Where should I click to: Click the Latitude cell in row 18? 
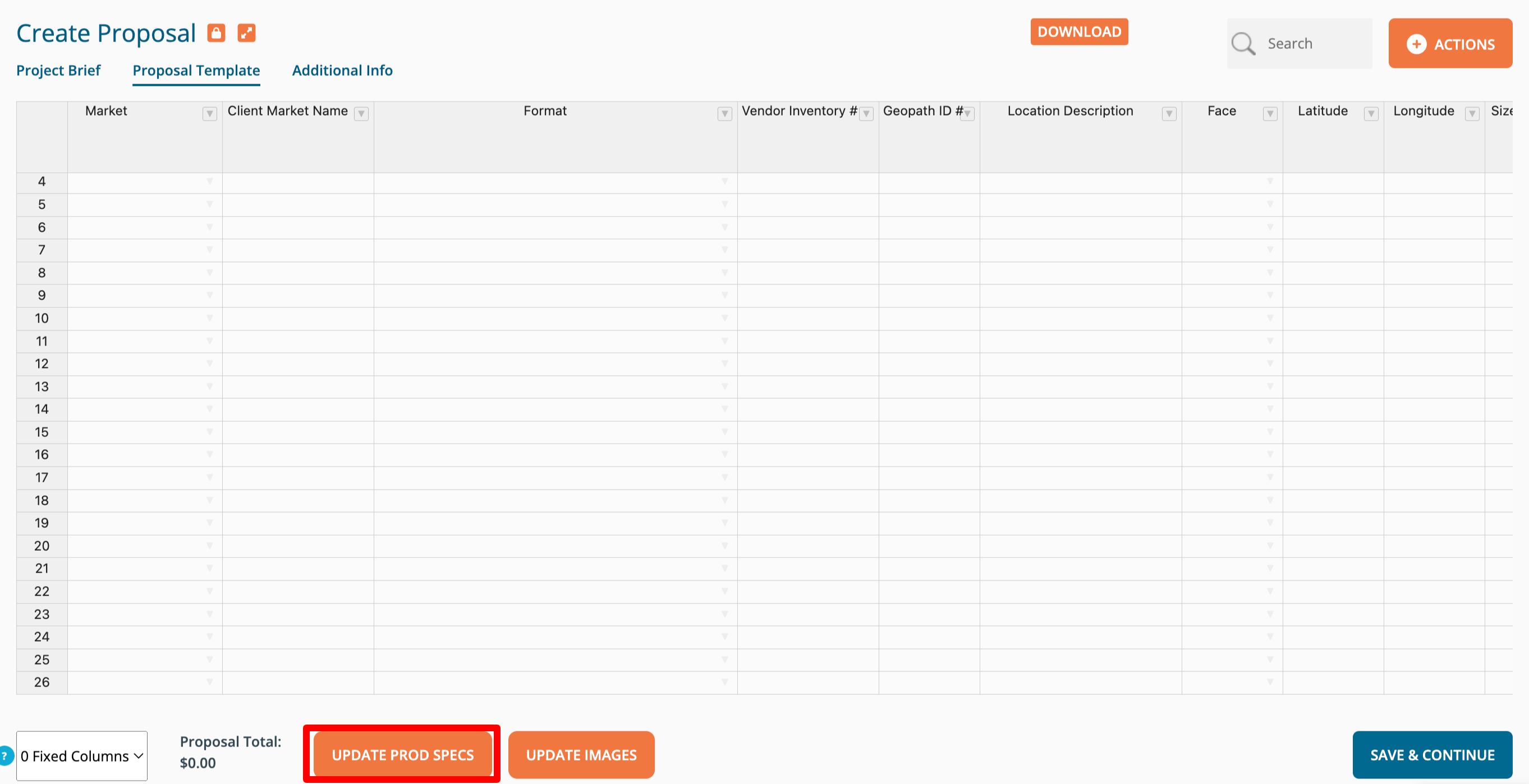point(1333,501)
